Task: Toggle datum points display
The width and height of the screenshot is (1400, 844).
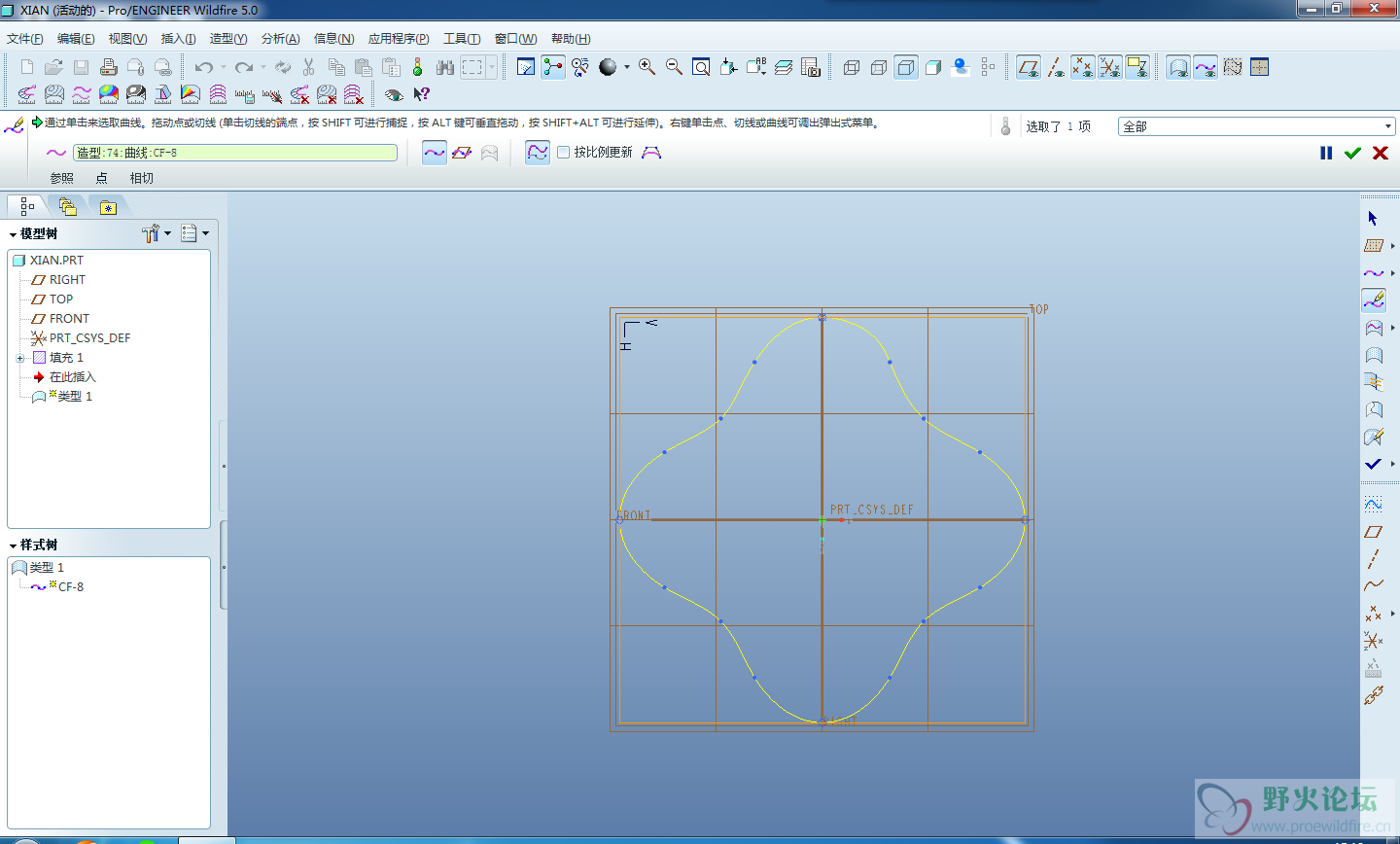Action: click(1082, 67)
